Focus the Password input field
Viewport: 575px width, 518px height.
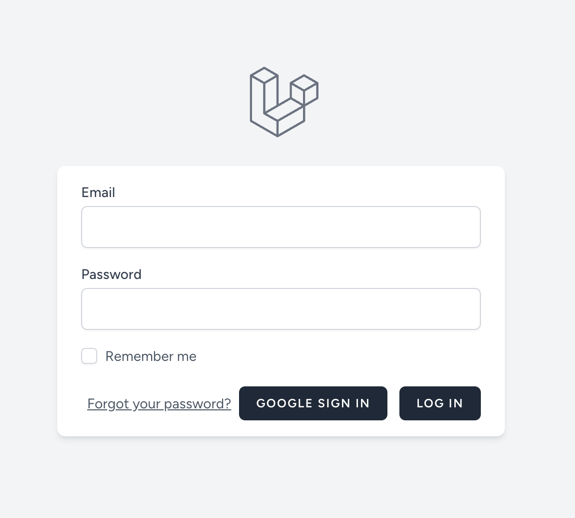tap(281, 309)
